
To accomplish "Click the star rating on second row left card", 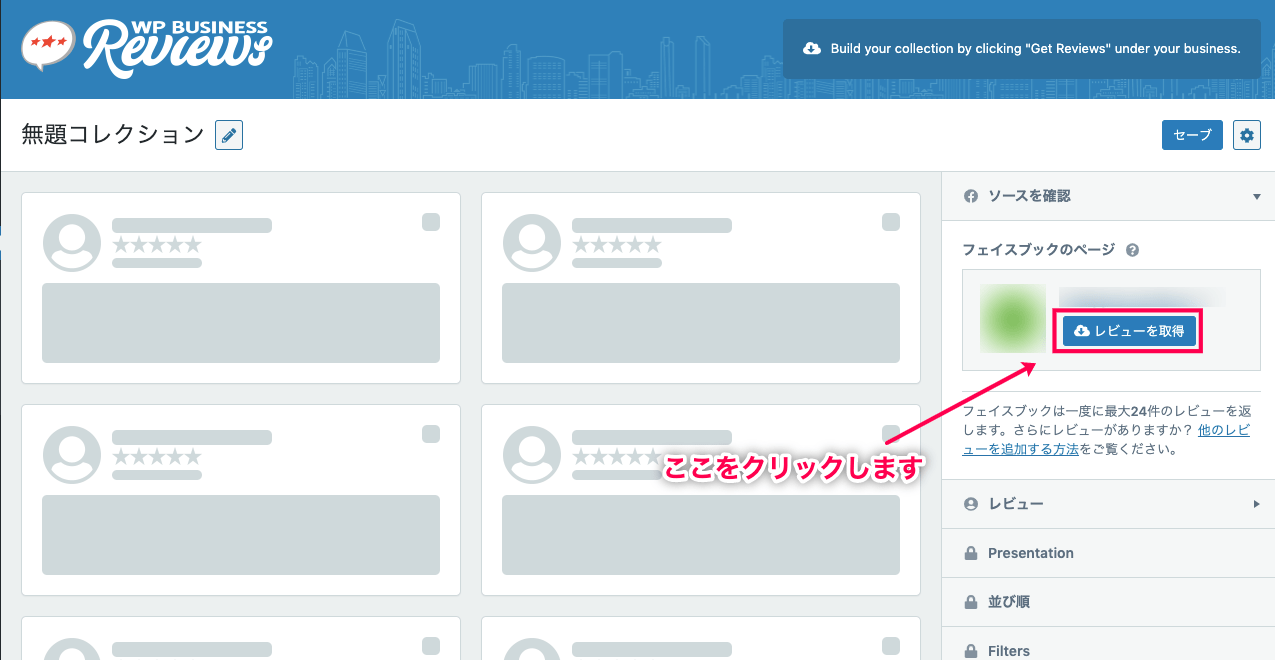I will pos(157,457).
